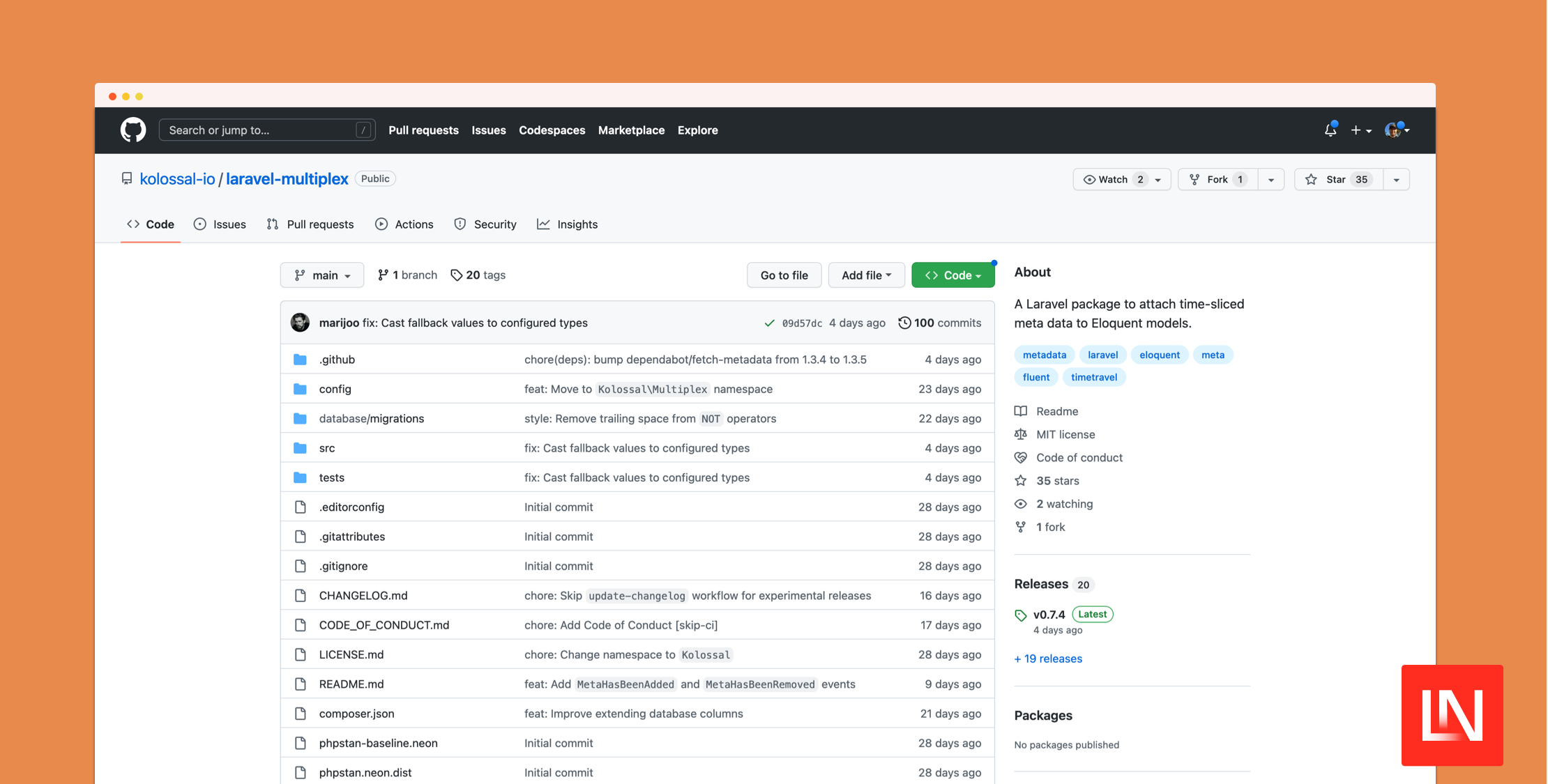Click the stars icon in About
The width and height of the screenshot is (1548, 784).
(x=1021, y=481)
